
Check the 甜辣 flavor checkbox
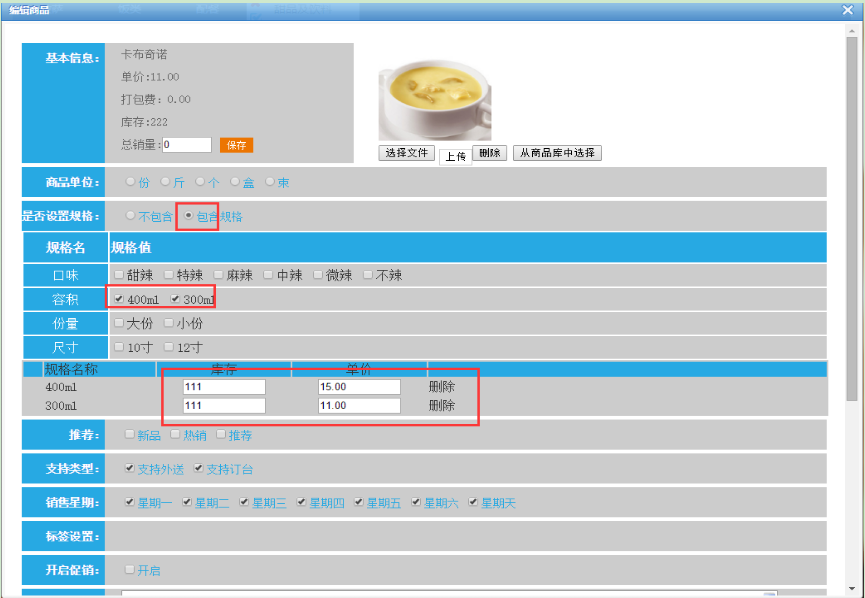pyautogui.click(x=119, y=275)
